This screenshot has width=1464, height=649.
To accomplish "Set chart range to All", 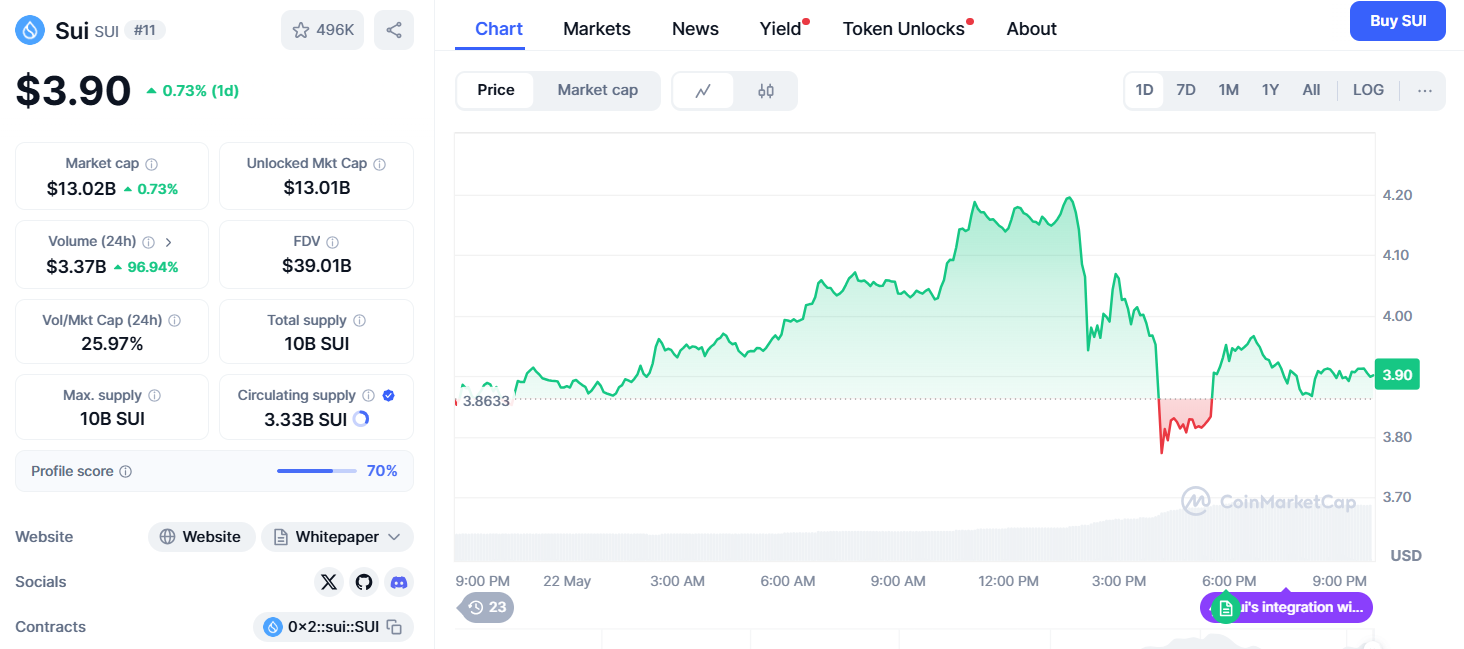I will pos(1311,91).
